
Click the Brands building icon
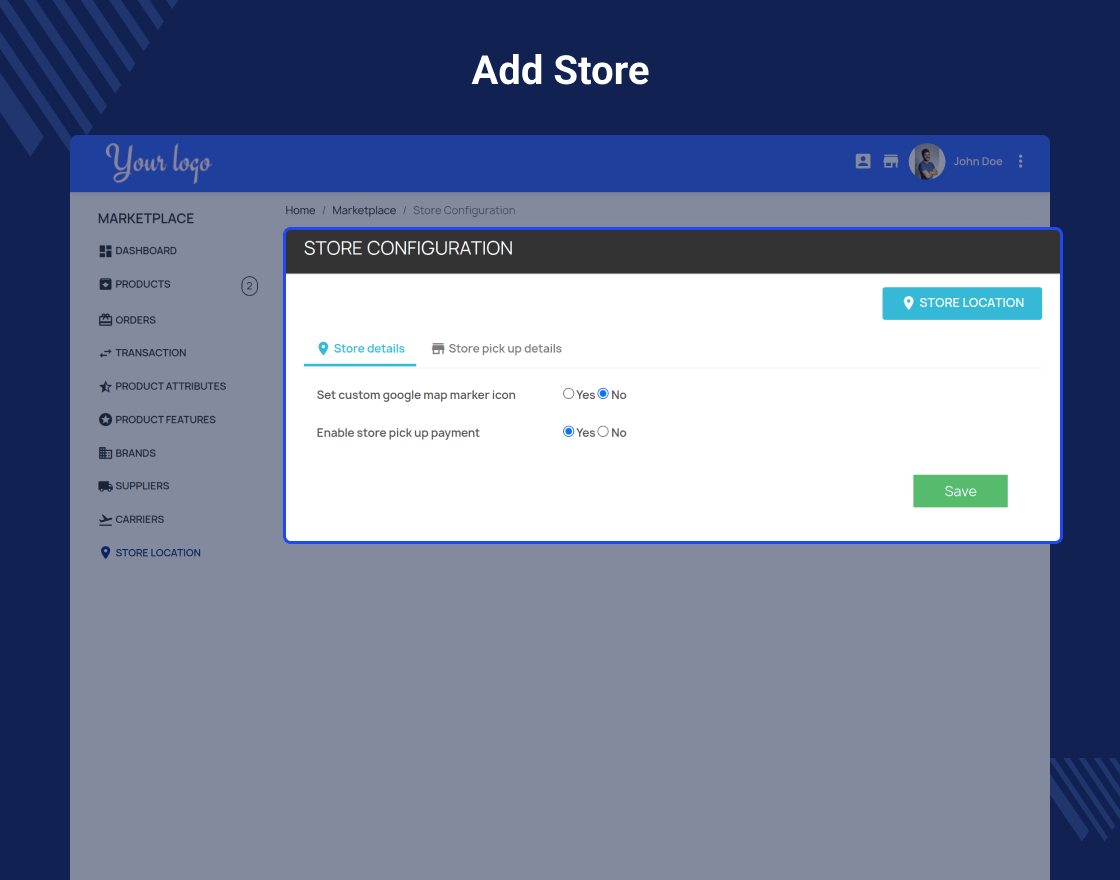pyautogui.click(x=105, y=453)
